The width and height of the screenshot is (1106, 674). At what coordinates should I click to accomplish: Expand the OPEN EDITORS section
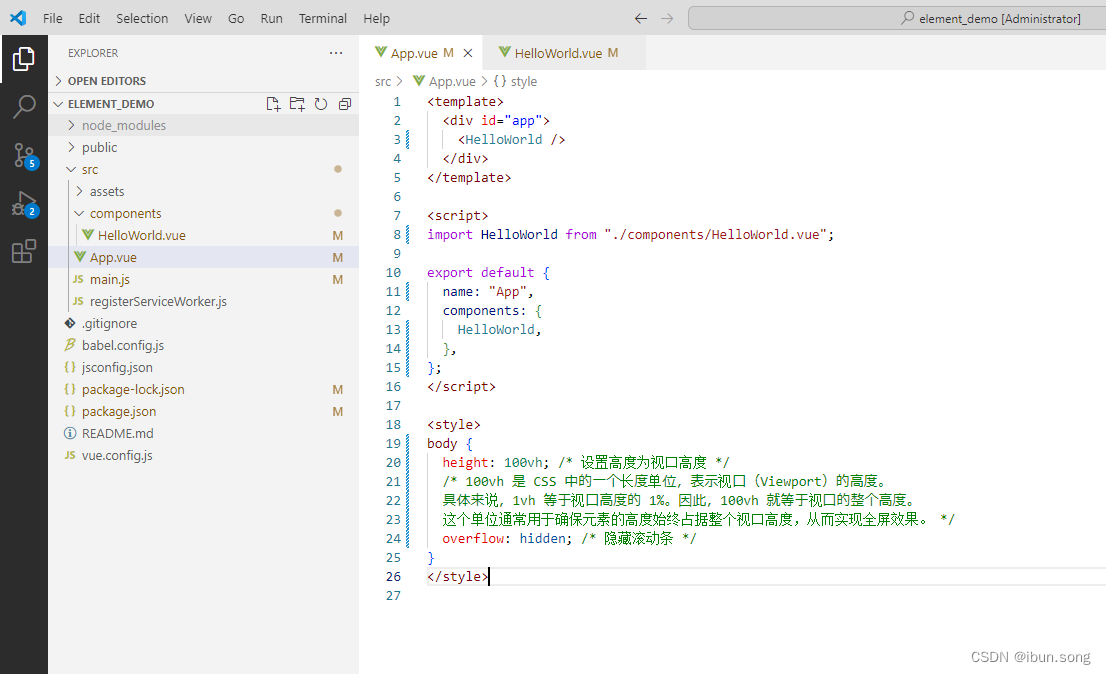pos(203,81)
